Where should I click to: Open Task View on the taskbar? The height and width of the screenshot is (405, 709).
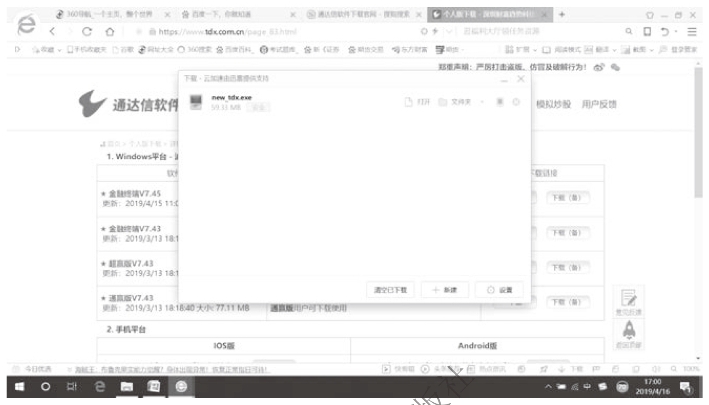(72, 387)
